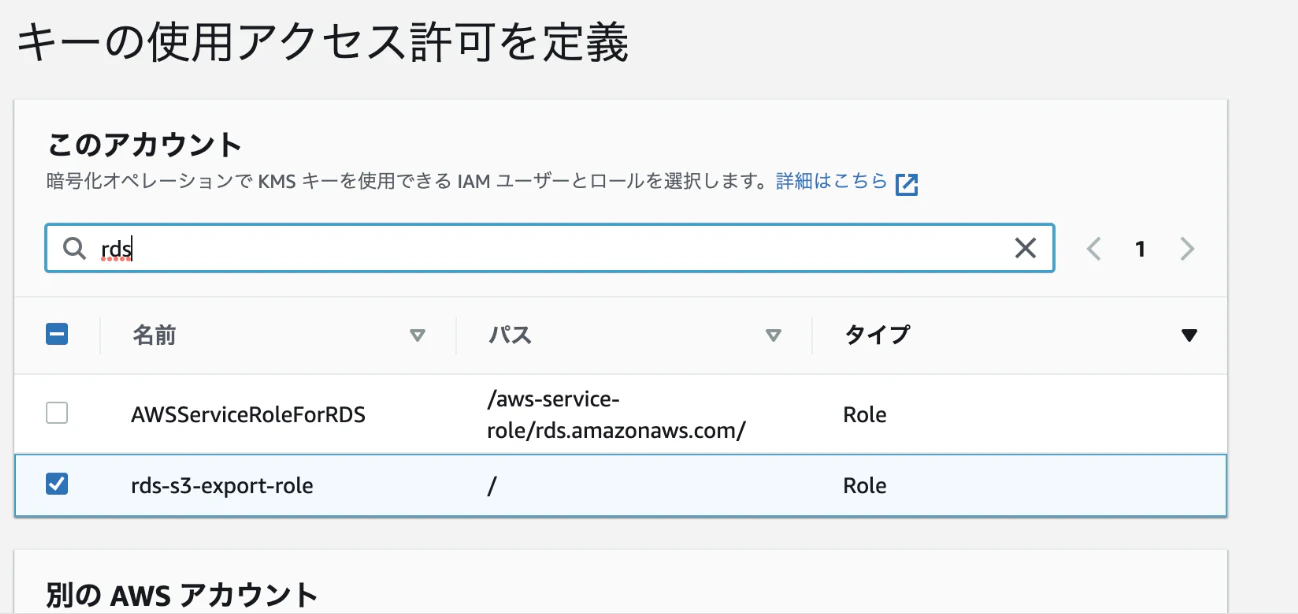This screenshot has width=1298, height=614.
Task: Click the rds-s3-export-role name
Action: point(222,486)
